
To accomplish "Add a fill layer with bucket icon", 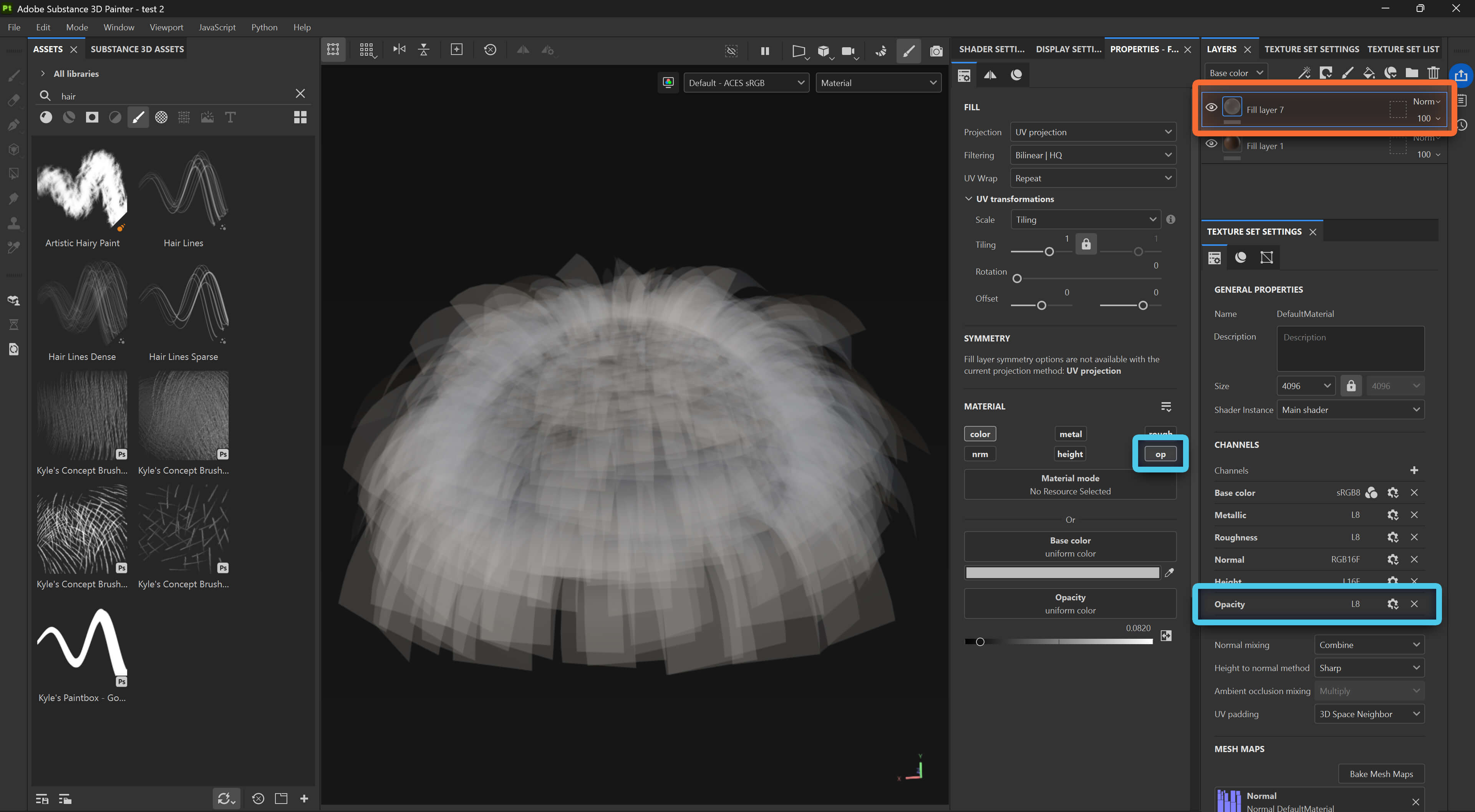I will [x=1369, y=73].
